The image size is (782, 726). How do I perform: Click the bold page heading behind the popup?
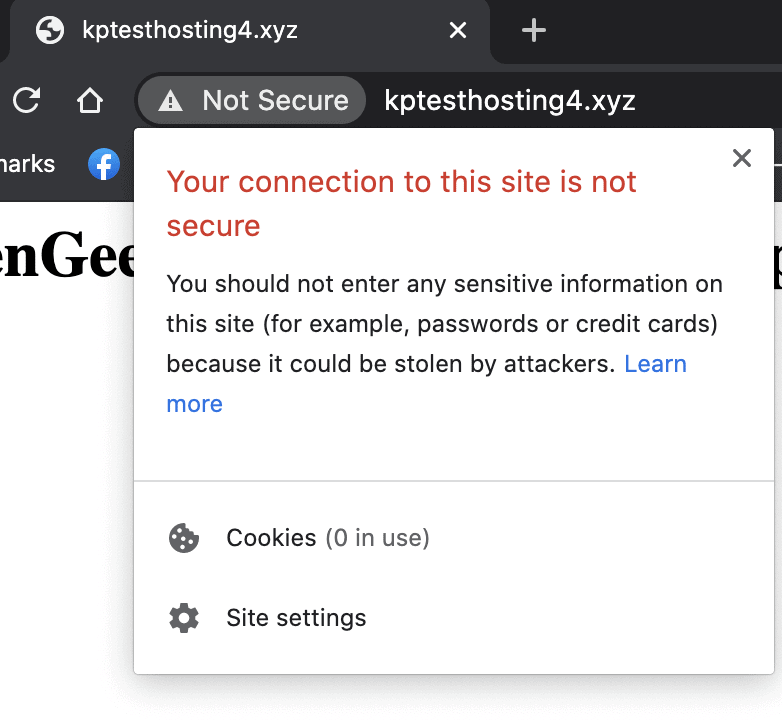65,258
